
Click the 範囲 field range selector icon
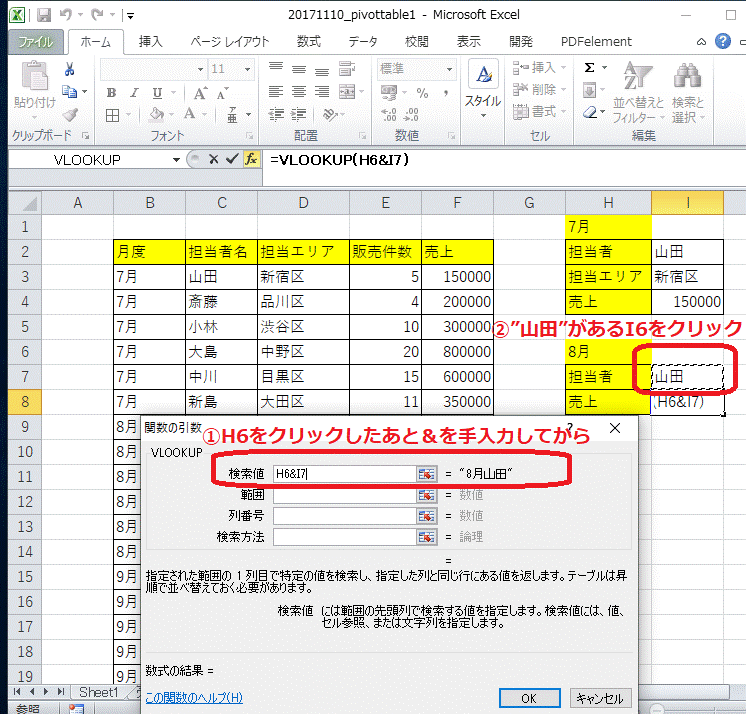[427, 495]
